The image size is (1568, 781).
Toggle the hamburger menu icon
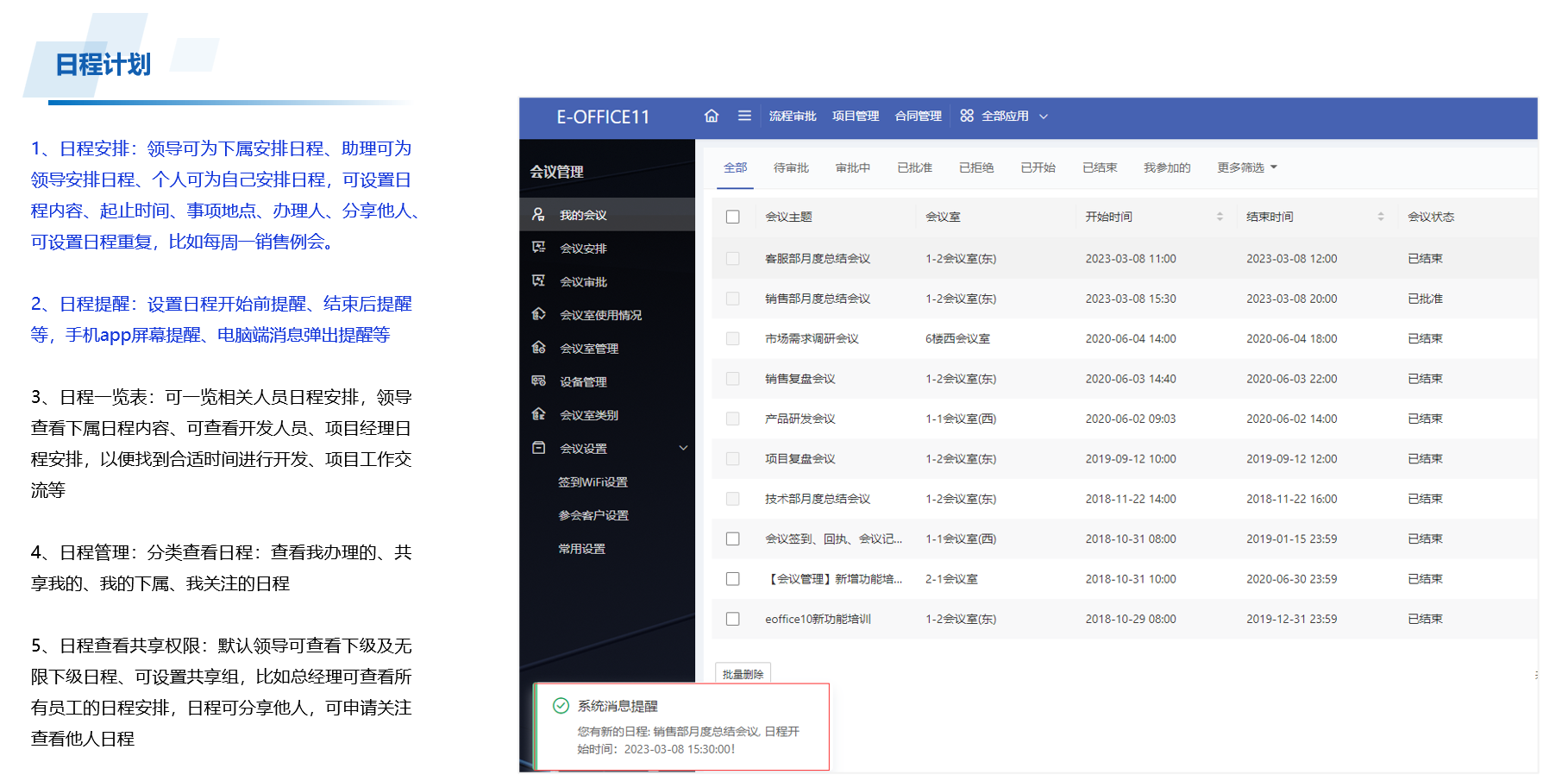pyautogui.click(x=744, y=116)
